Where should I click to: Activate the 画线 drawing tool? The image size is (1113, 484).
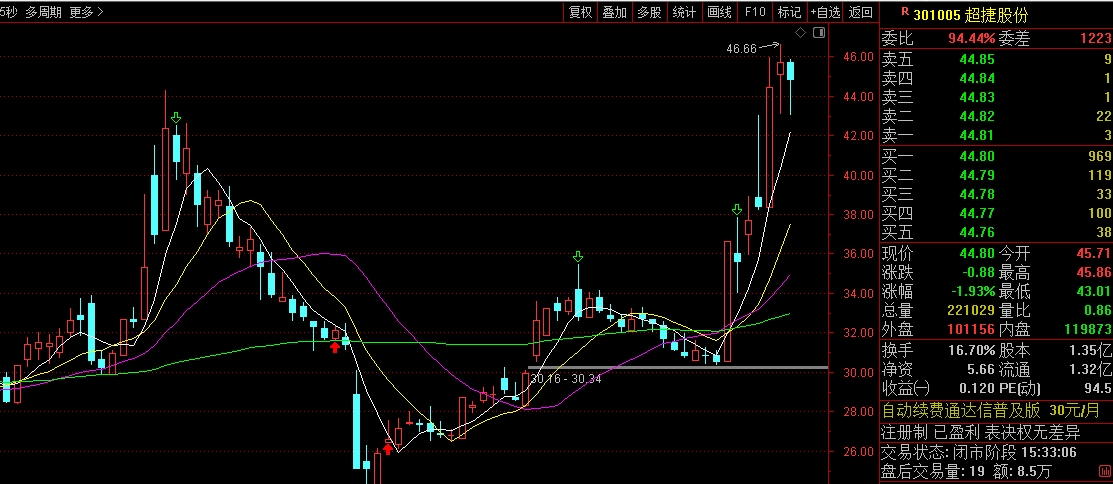point(719,12)
